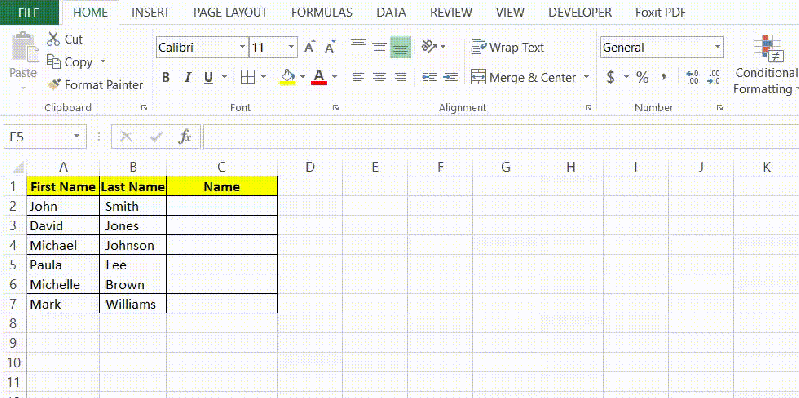Increase indent icon
799x398 pixels.
point(450,77)
